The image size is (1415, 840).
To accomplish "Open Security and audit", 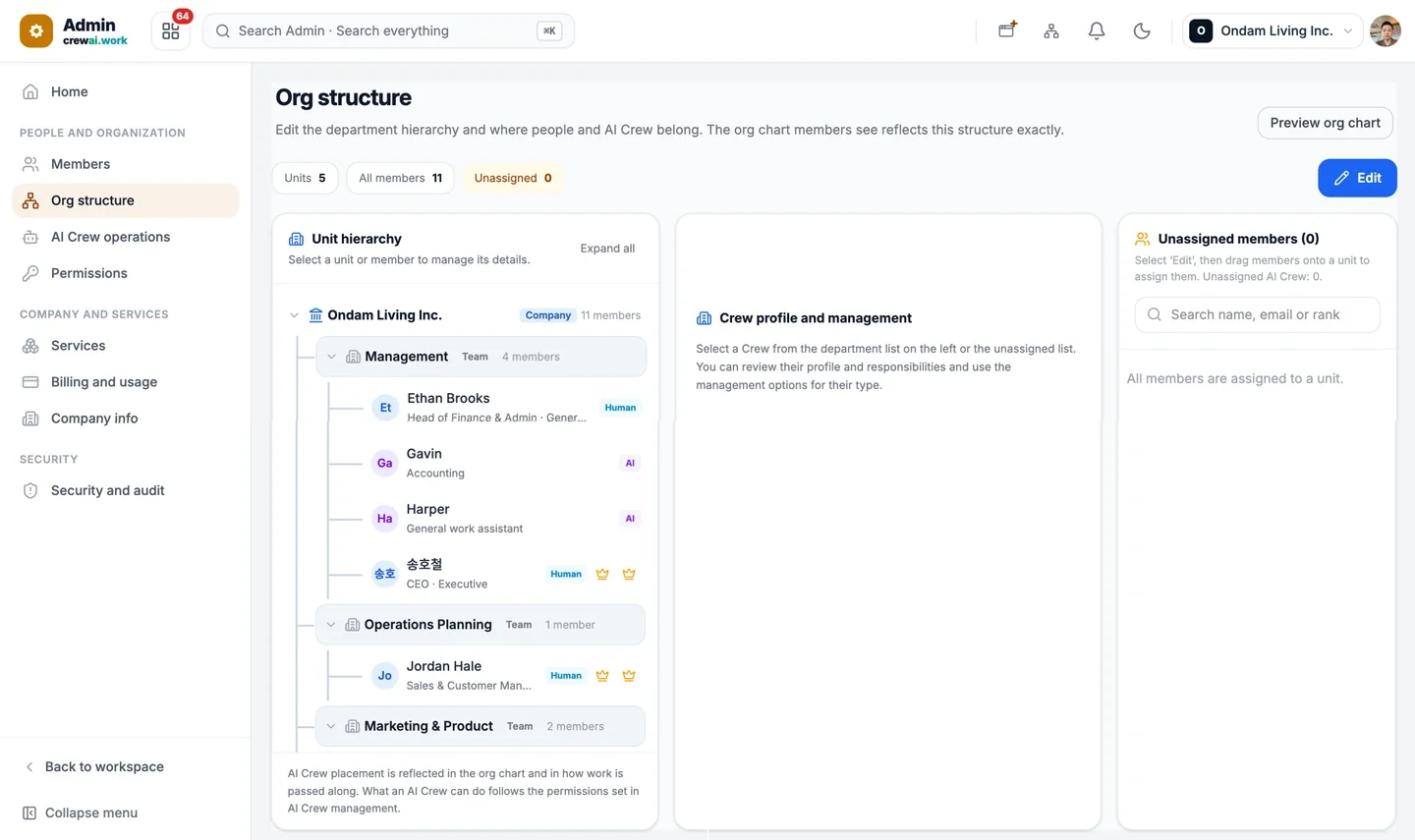I will point(126,490).
